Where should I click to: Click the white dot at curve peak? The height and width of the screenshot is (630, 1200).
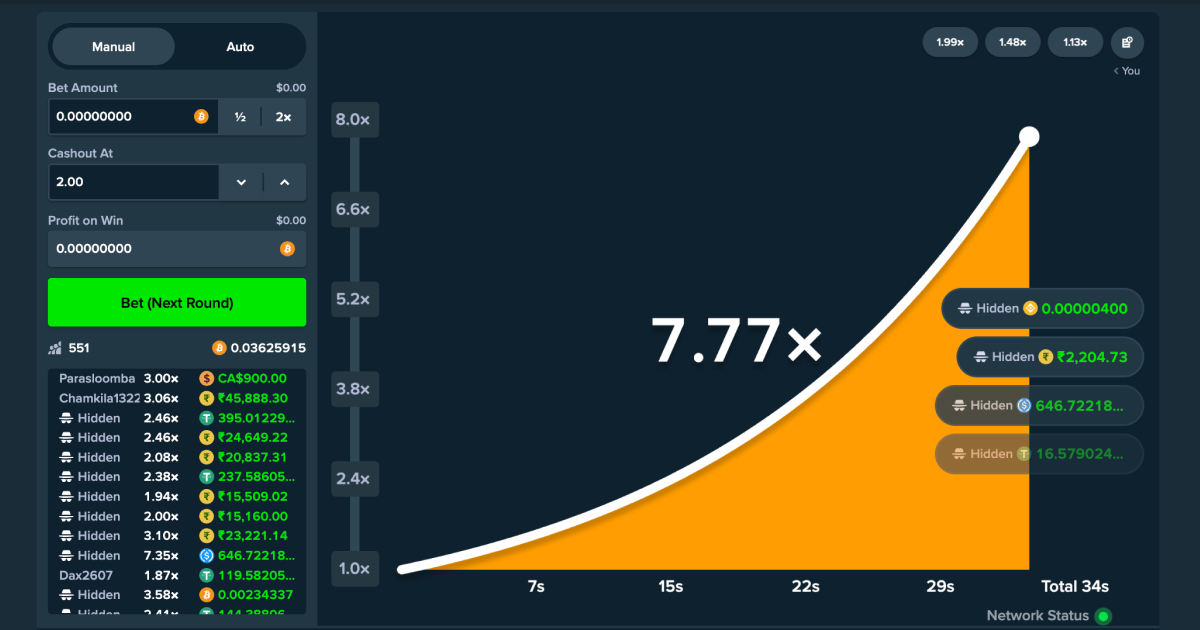(x=1029, y=137)
